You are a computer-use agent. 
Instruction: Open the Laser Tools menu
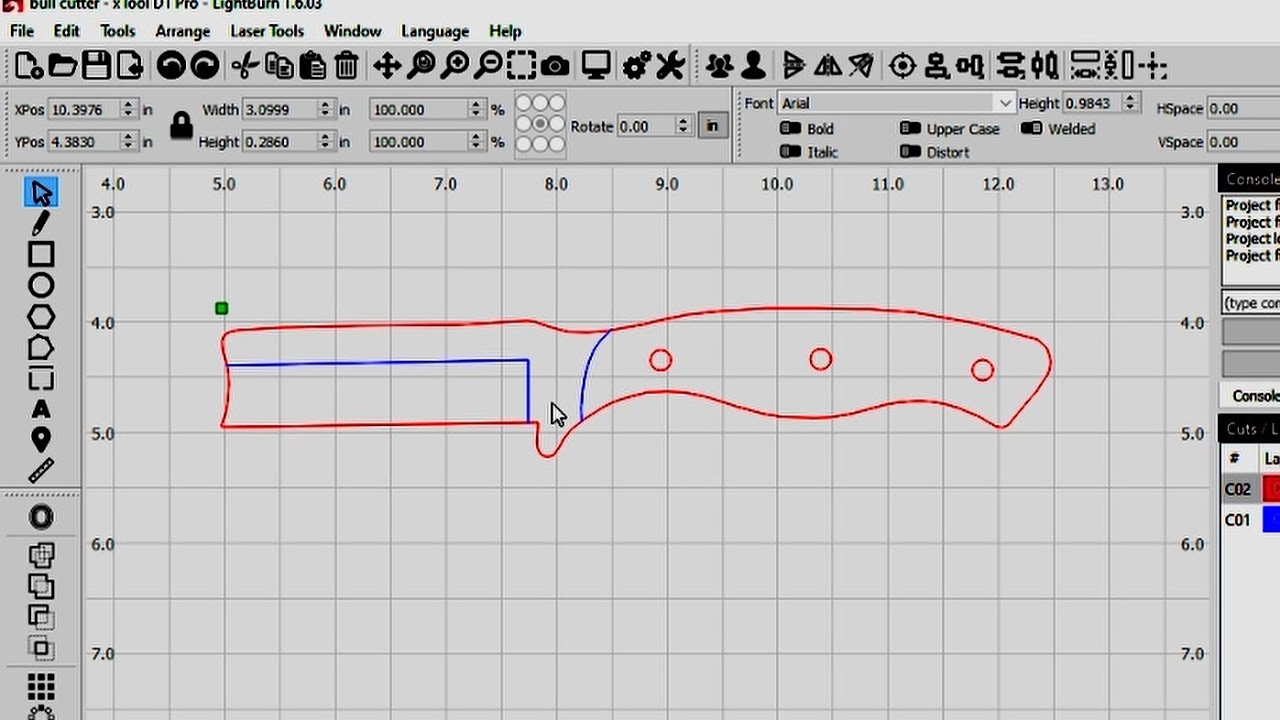pyautogui.click(x=266, y=31)
